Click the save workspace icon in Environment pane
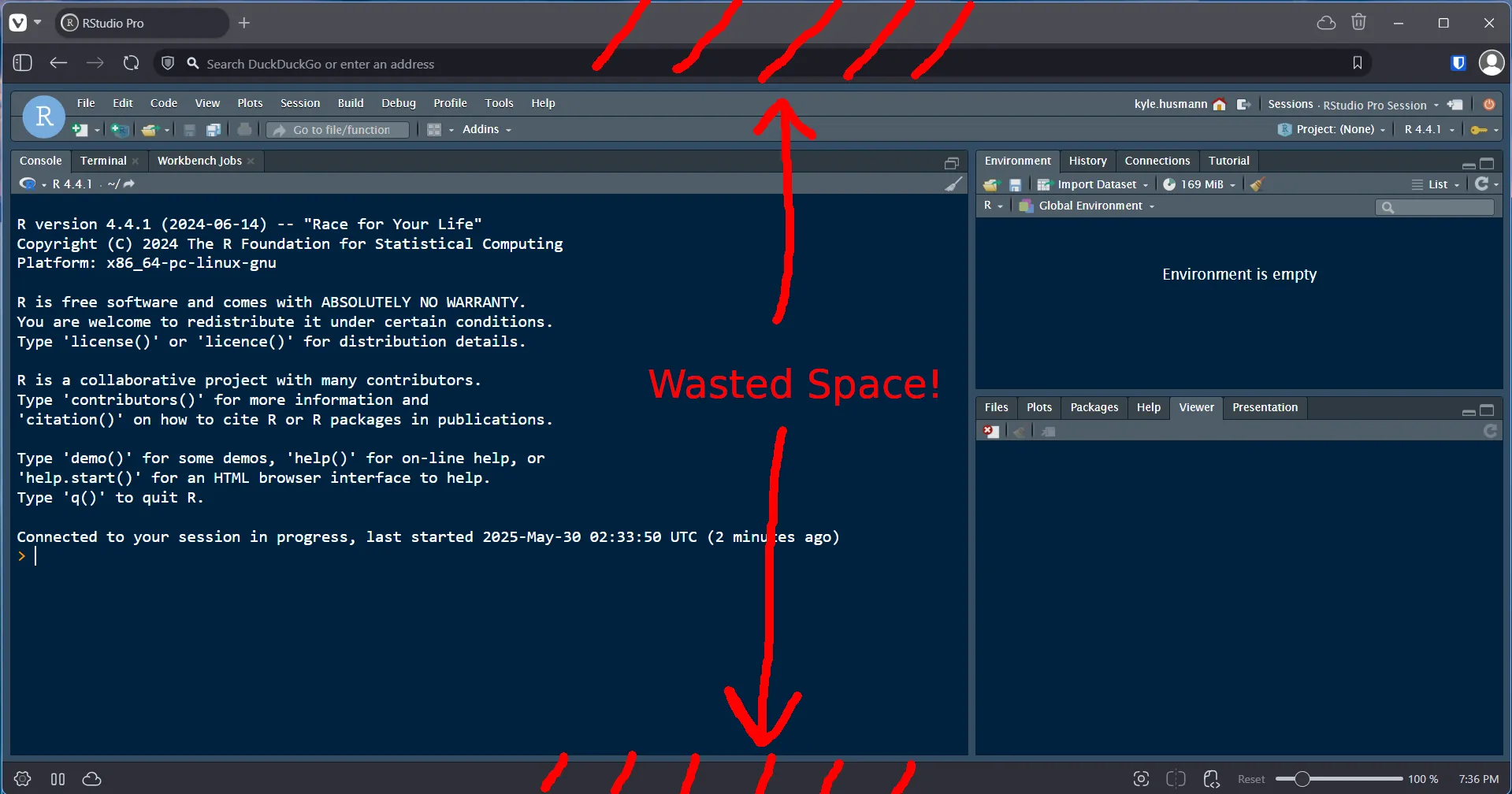1512x794 pixels. point(1015,184)
